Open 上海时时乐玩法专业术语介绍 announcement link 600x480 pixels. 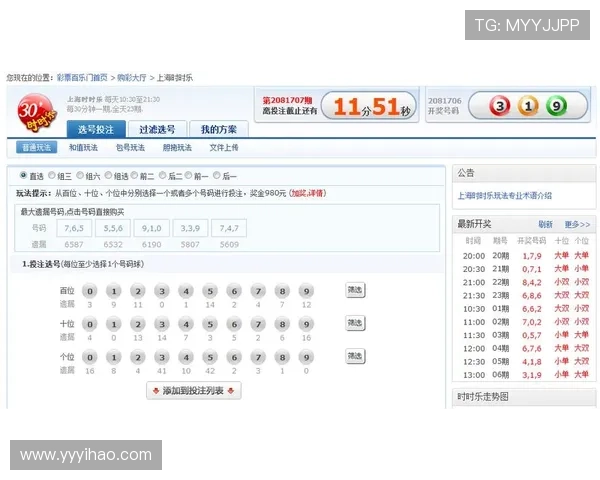505,196
